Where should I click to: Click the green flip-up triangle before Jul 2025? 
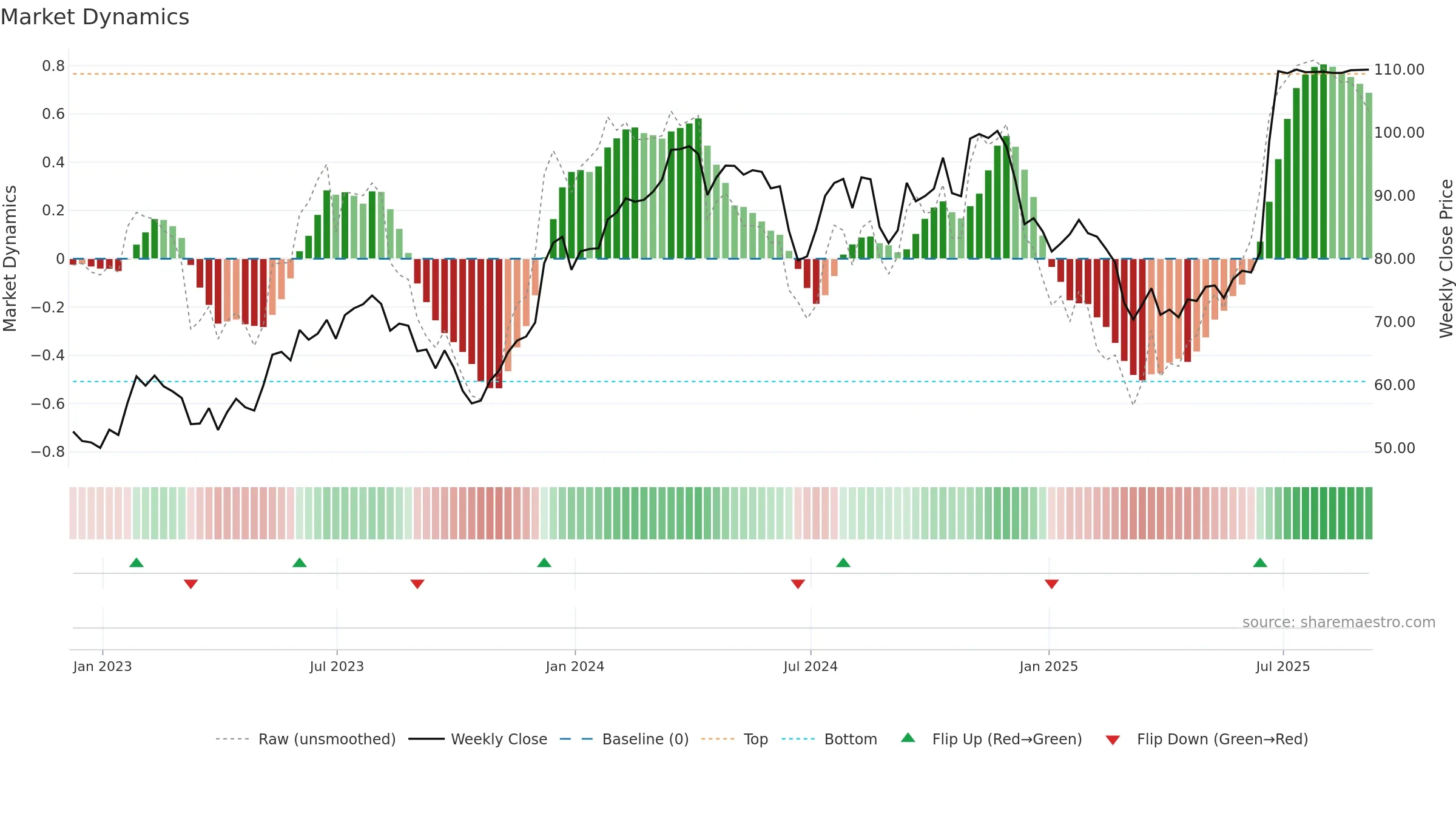(x=1260, y=562)
